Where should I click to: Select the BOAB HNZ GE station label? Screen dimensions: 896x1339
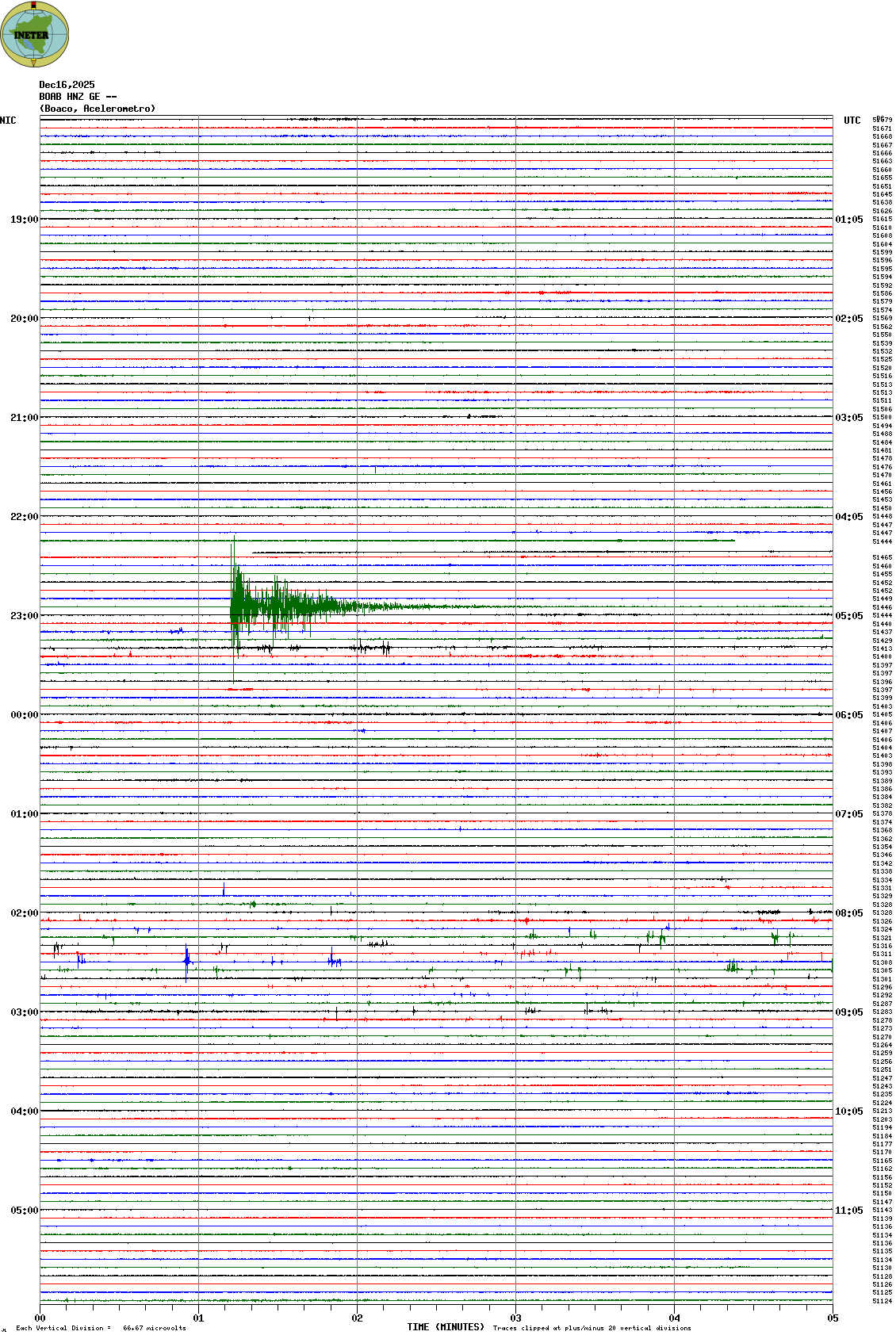(x=77, y=97)
